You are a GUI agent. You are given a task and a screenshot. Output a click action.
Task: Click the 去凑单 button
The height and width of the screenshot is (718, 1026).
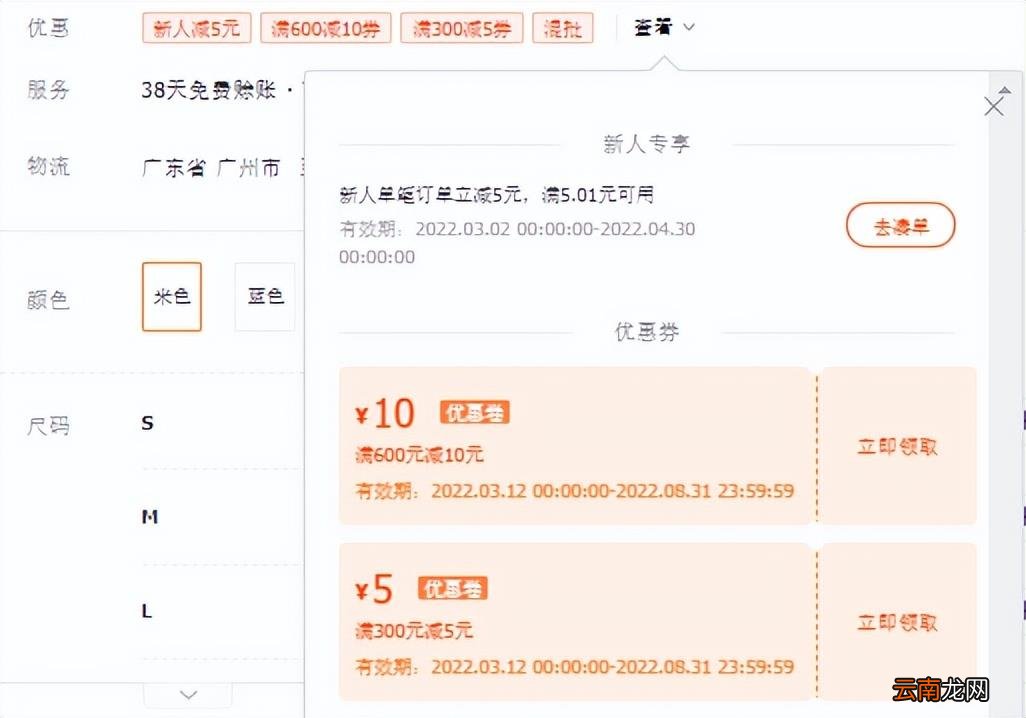pyautogui.click(x=900, y=226)
